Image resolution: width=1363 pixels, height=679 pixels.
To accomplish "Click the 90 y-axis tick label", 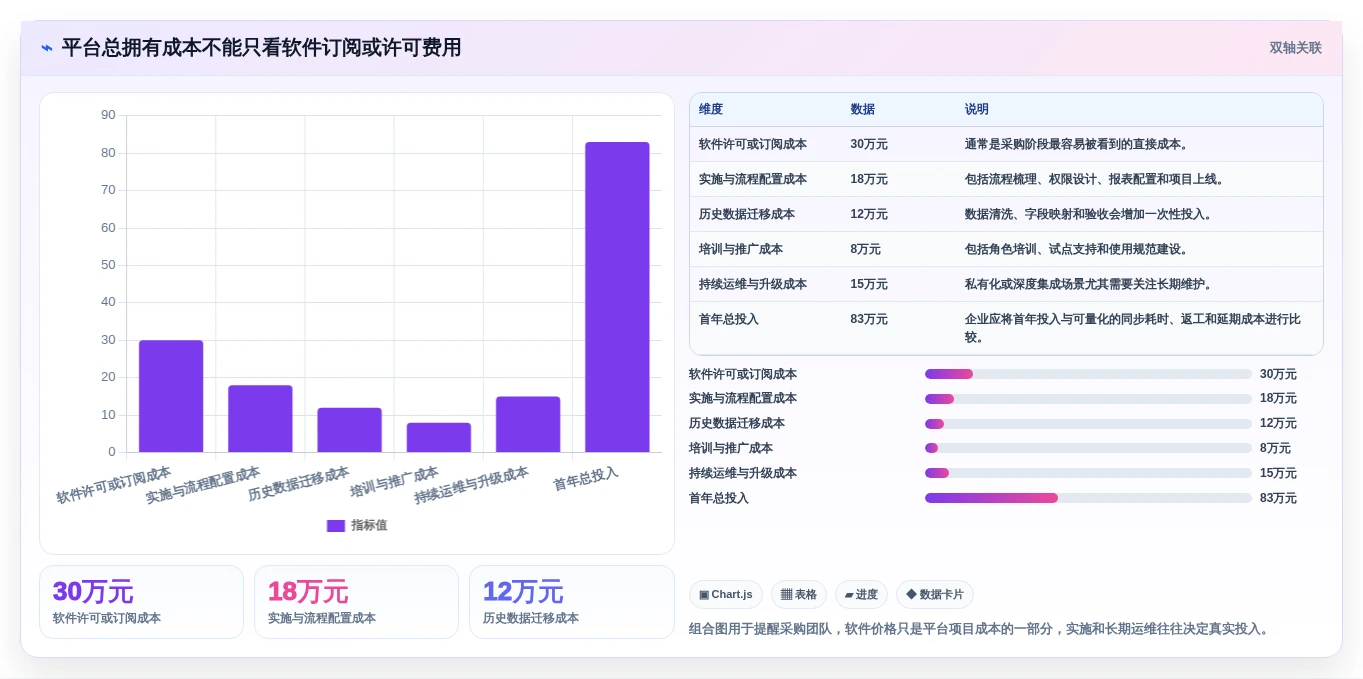I will pyautogui.click(x=108, y=115).
